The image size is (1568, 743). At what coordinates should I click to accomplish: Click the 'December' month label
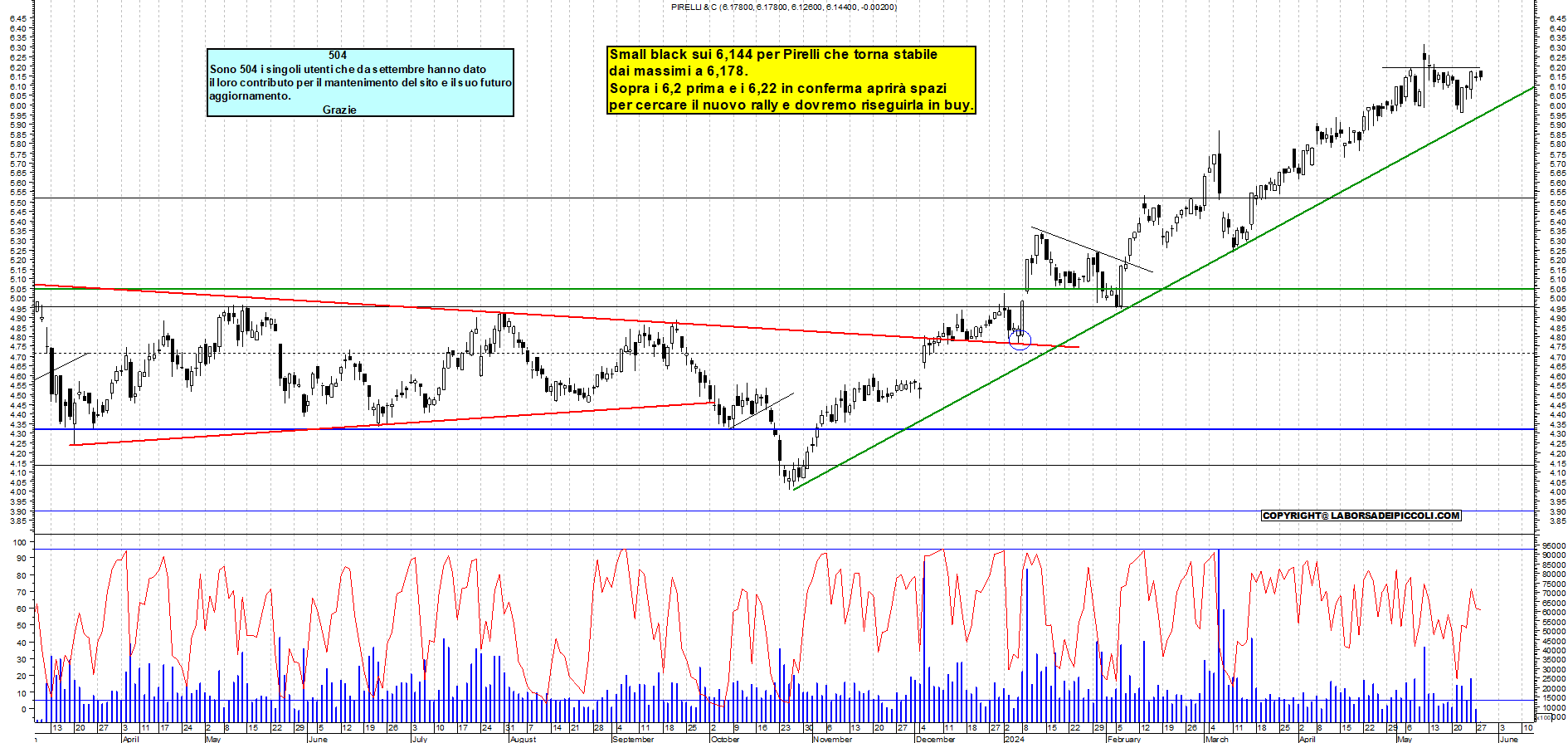click(936, 739)
